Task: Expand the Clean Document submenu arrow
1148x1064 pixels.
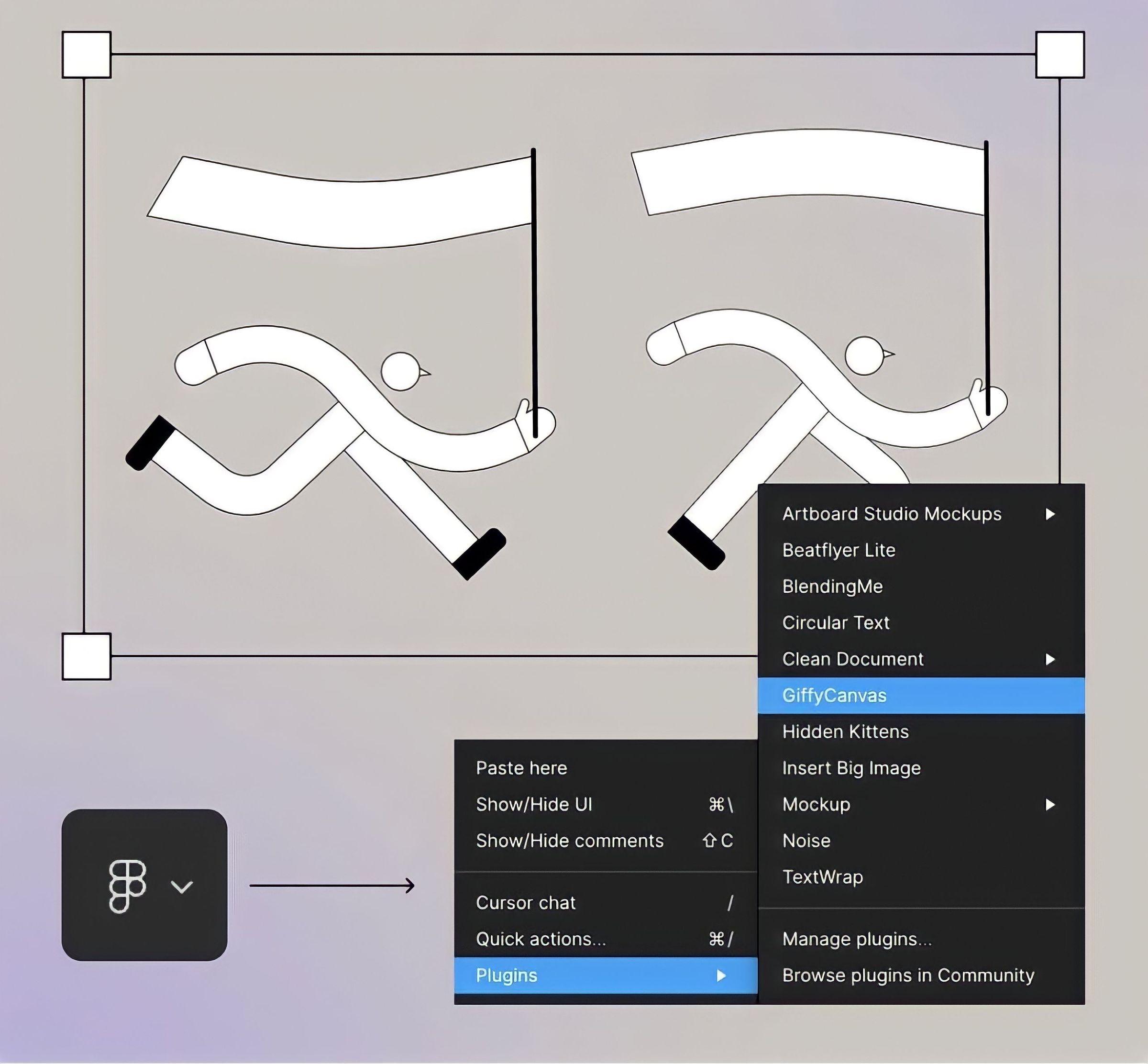Action: pyautogui.click(x=1050, y=659)
